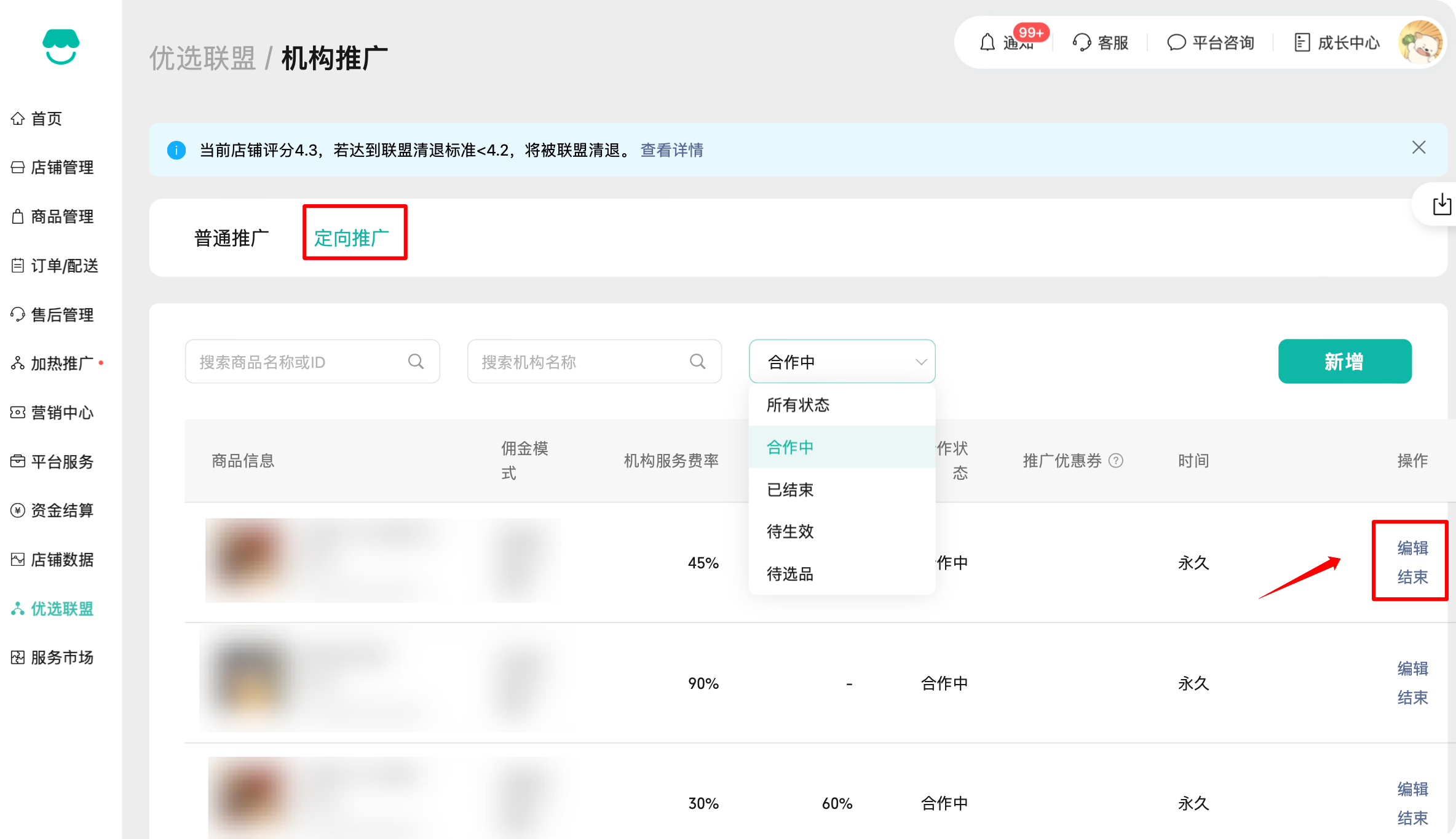
Task: Click the user avatar in top right
Action: point(1421,42)
